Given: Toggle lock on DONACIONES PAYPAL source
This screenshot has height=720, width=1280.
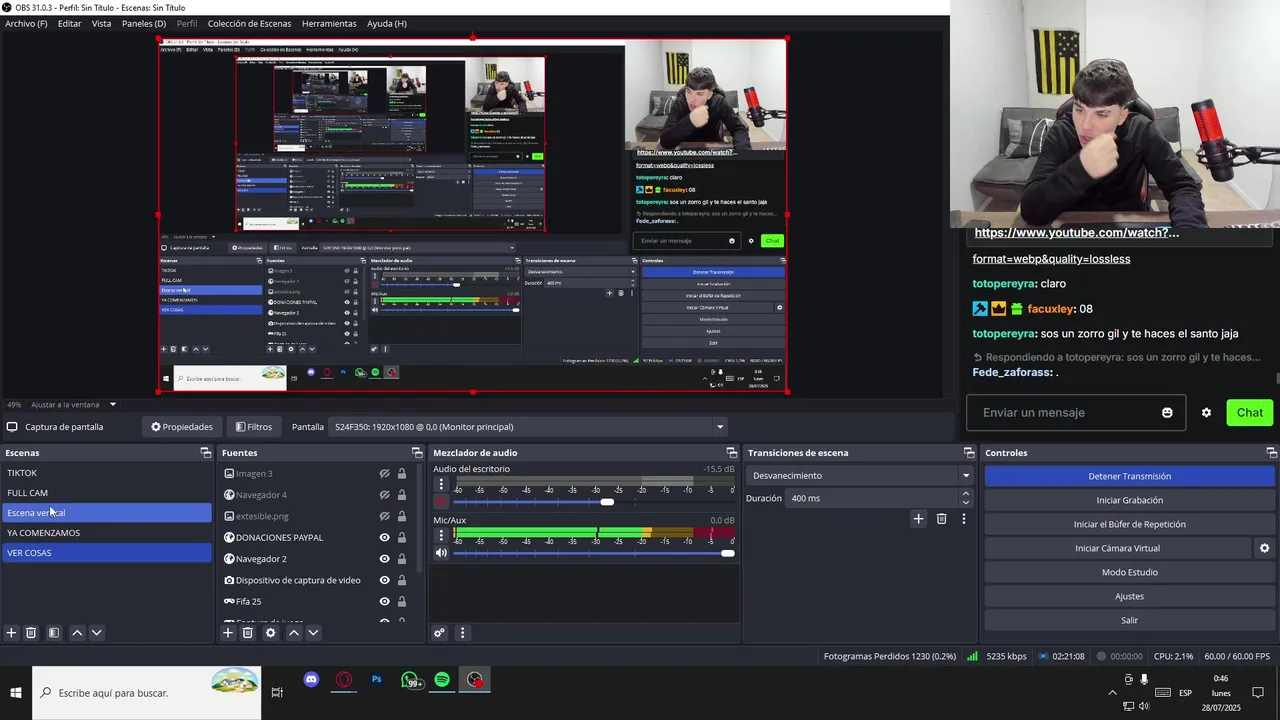Looking at the screenshot, I should 402,538.
